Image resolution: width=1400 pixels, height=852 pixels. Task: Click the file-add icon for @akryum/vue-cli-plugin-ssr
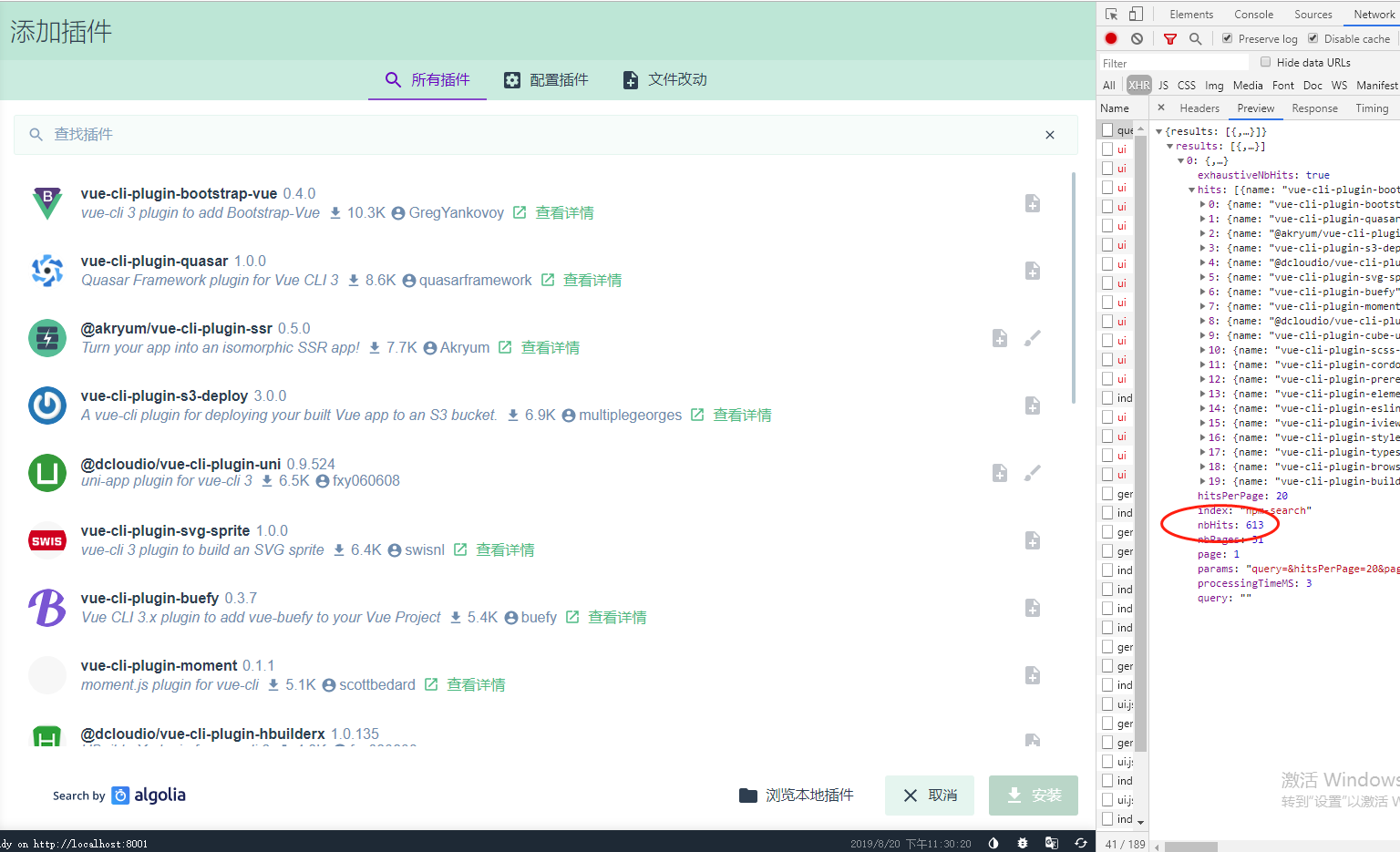pos(1000,338)
